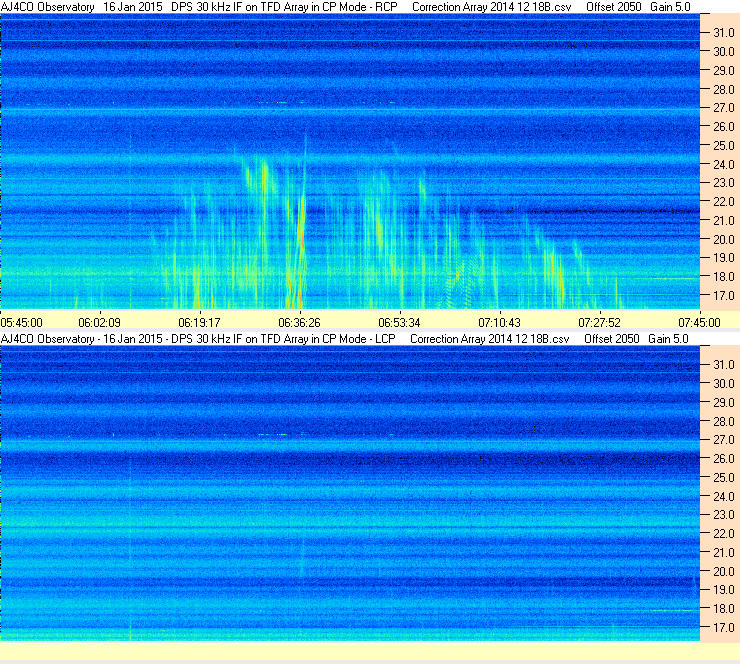Click the 19.0 frequency label on RCP chart
Viewport: 740px width, 664px height.
point(724,258)
